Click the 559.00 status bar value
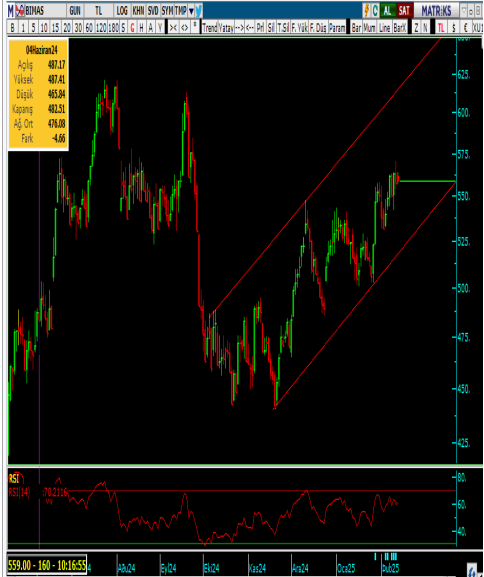 [47, 565]
